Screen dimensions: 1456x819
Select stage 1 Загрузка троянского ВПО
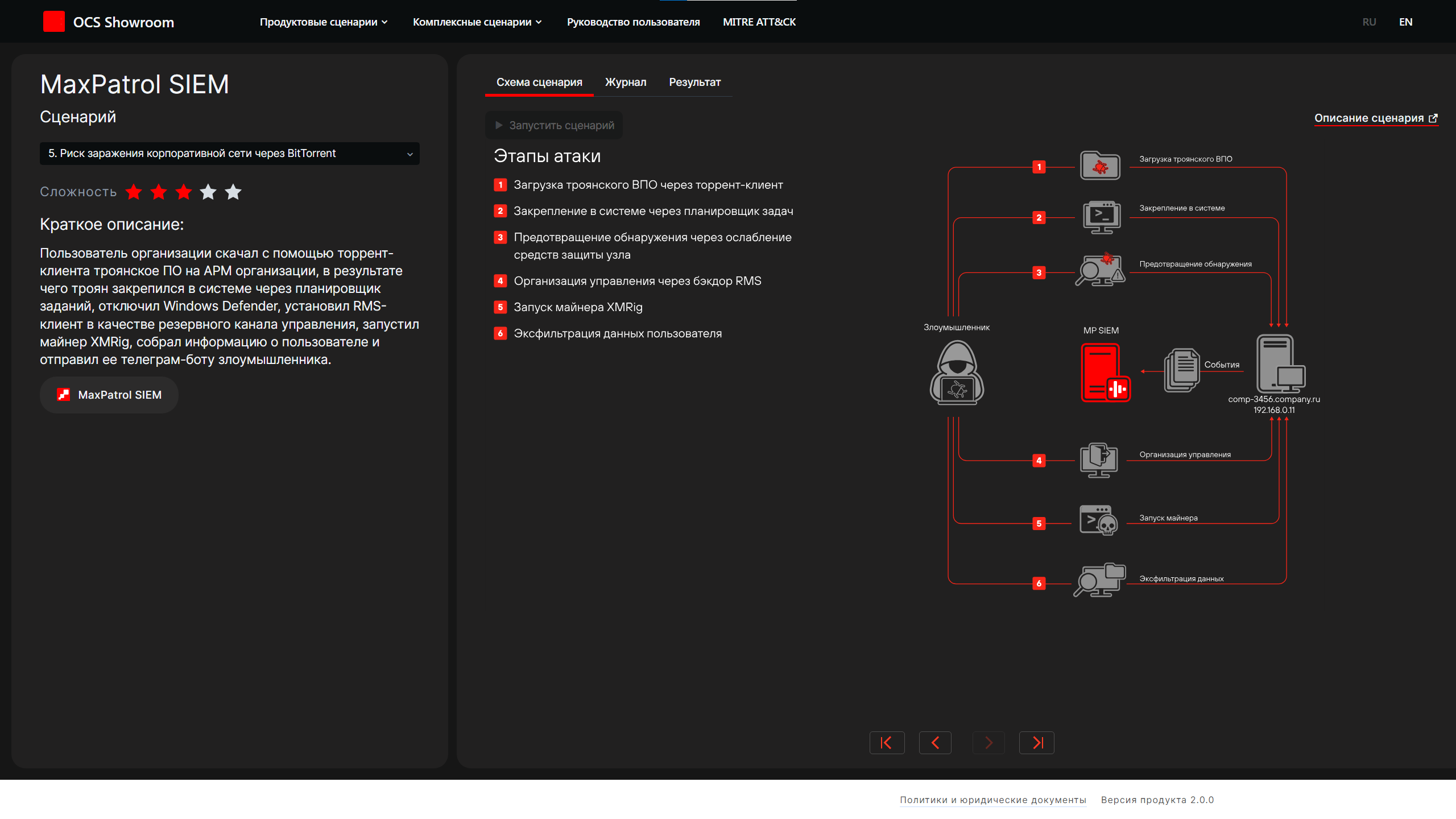tap(639, 185)
